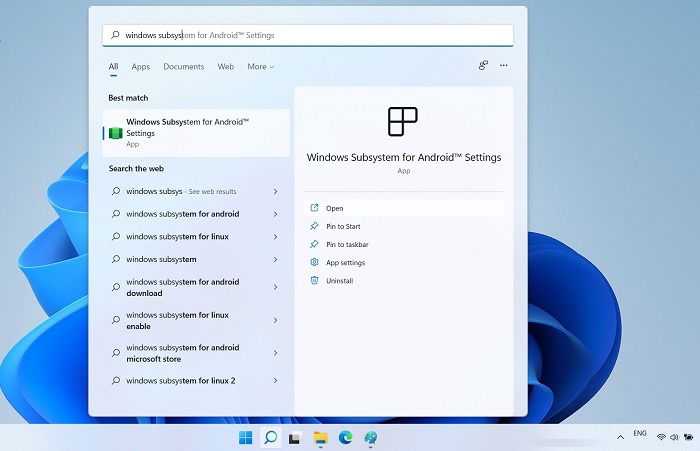700x451 pixels.
Task: Click the trash icon beside Uninstall
Action: 314,280
